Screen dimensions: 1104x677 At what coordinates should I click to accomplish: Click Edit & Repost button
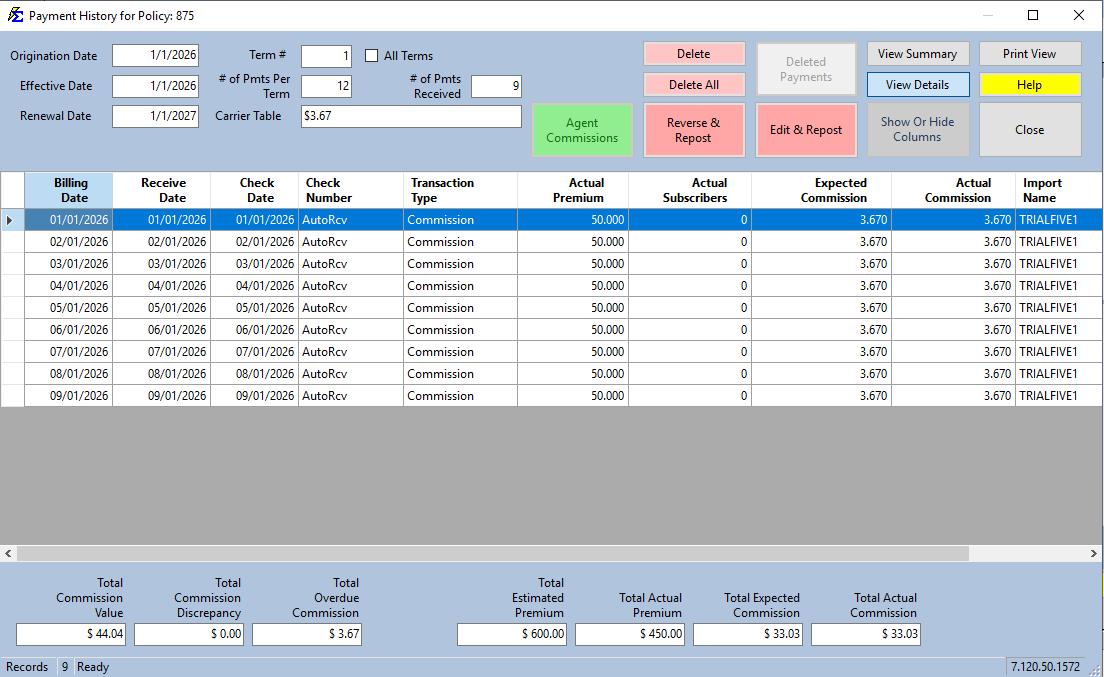click(806, 130)
